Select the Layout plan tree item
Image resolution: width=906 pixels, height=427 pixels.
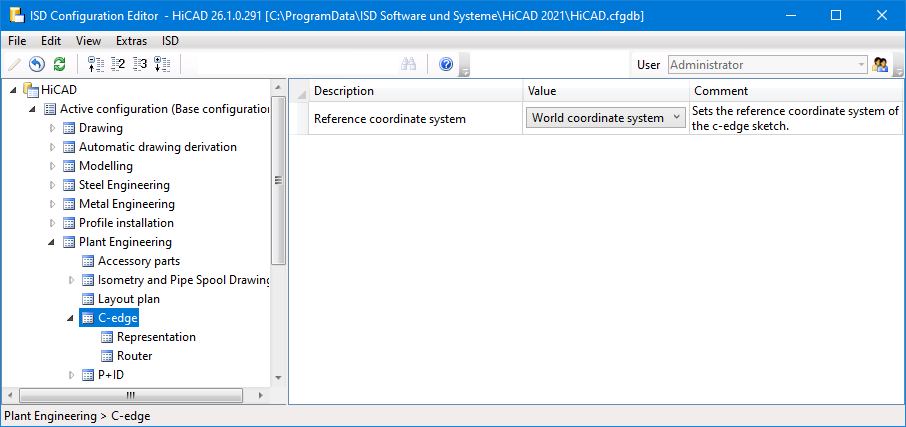(129, 299)
